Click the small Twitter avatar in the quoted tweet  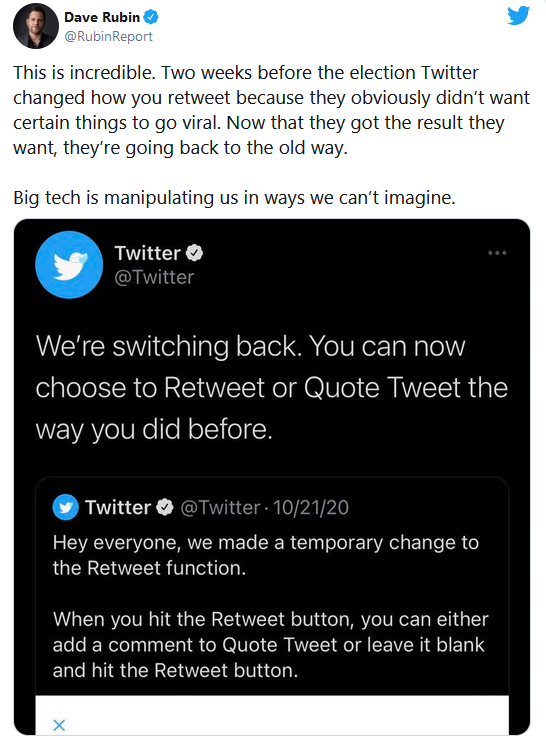(66, 507)
